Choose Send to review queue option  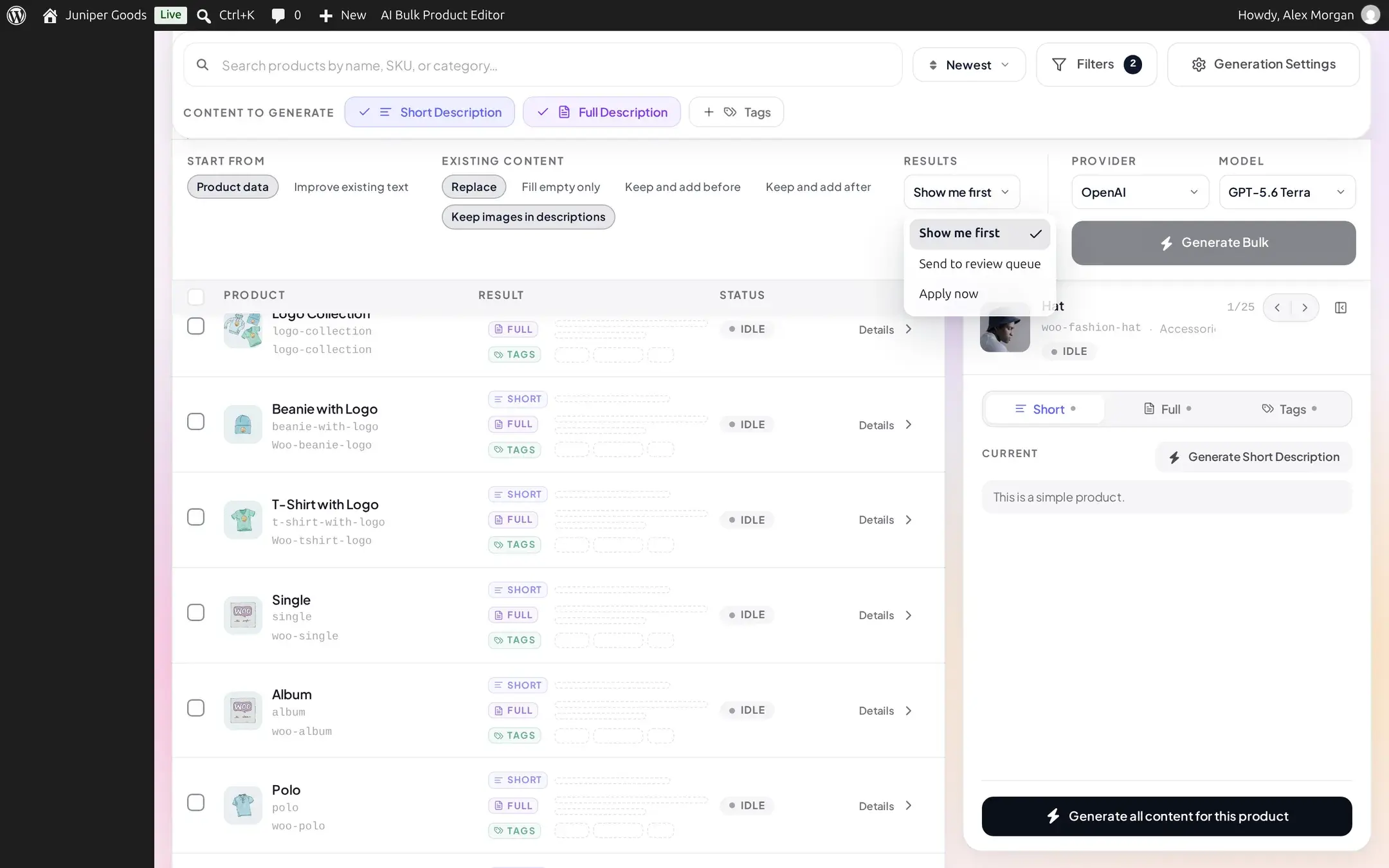(979, 264)
